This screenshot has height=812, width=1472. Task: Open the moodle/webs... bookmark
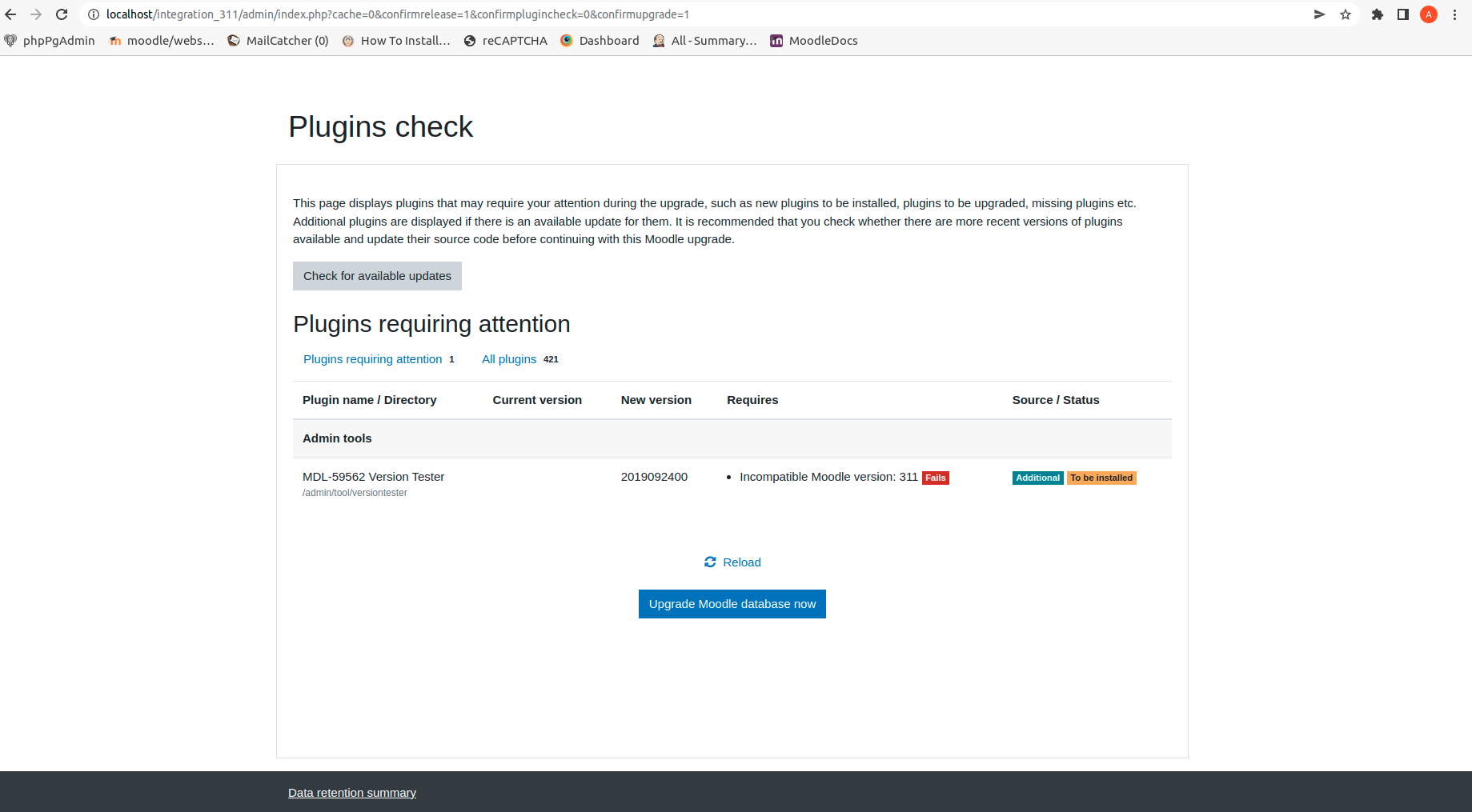click(x=162, y=41)
